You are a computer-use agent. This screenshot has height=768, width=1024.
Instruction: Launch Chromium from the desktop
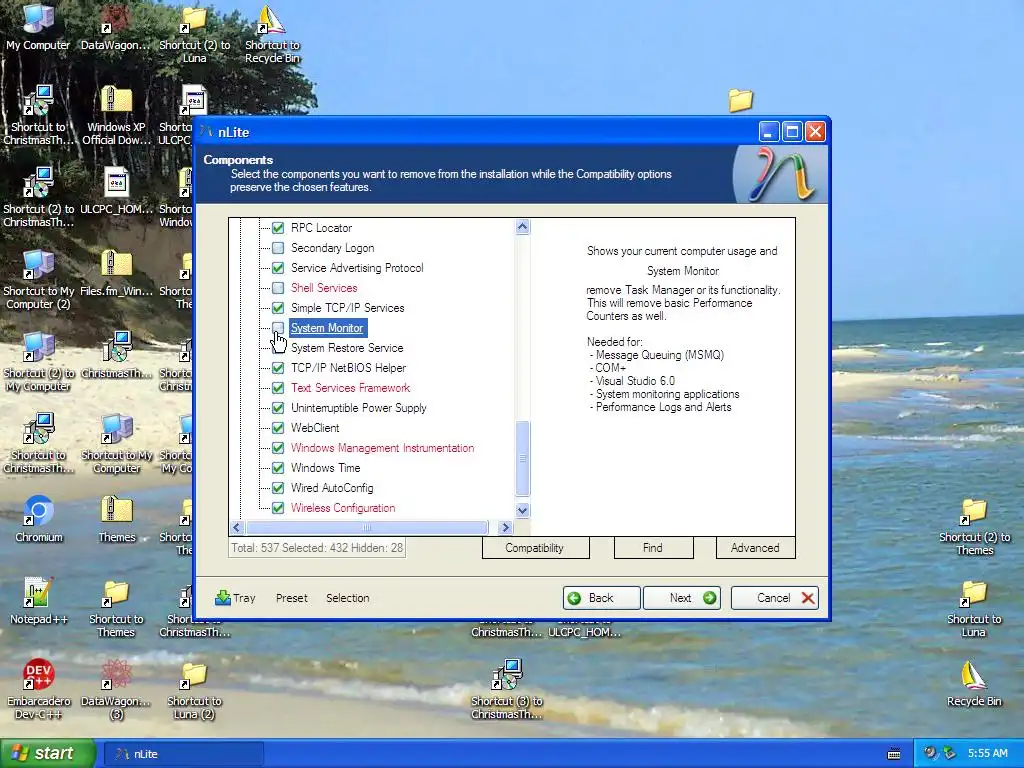(x=39, y=519)
